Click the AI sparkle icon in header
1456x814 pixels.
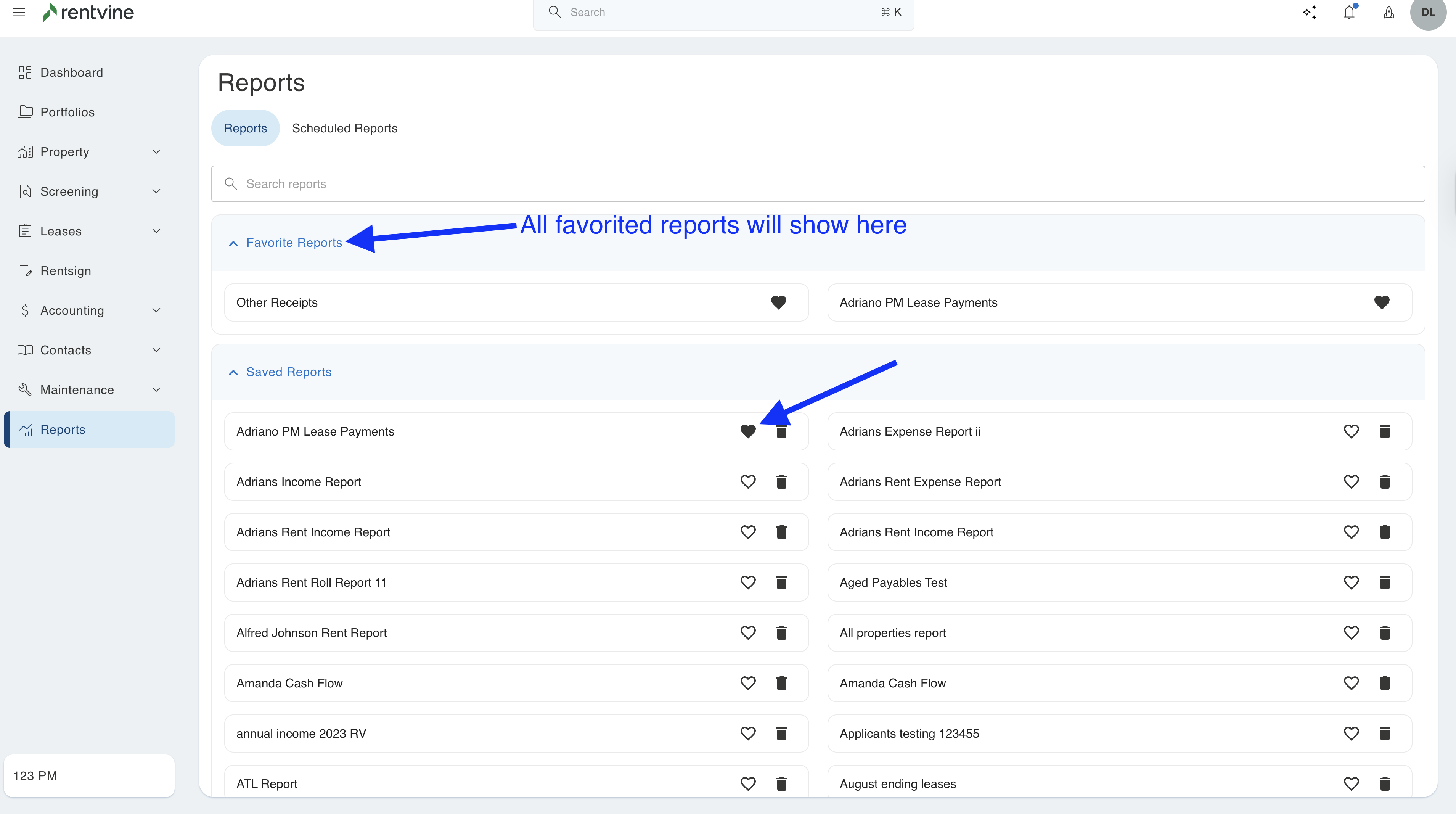coord(1310,13)
